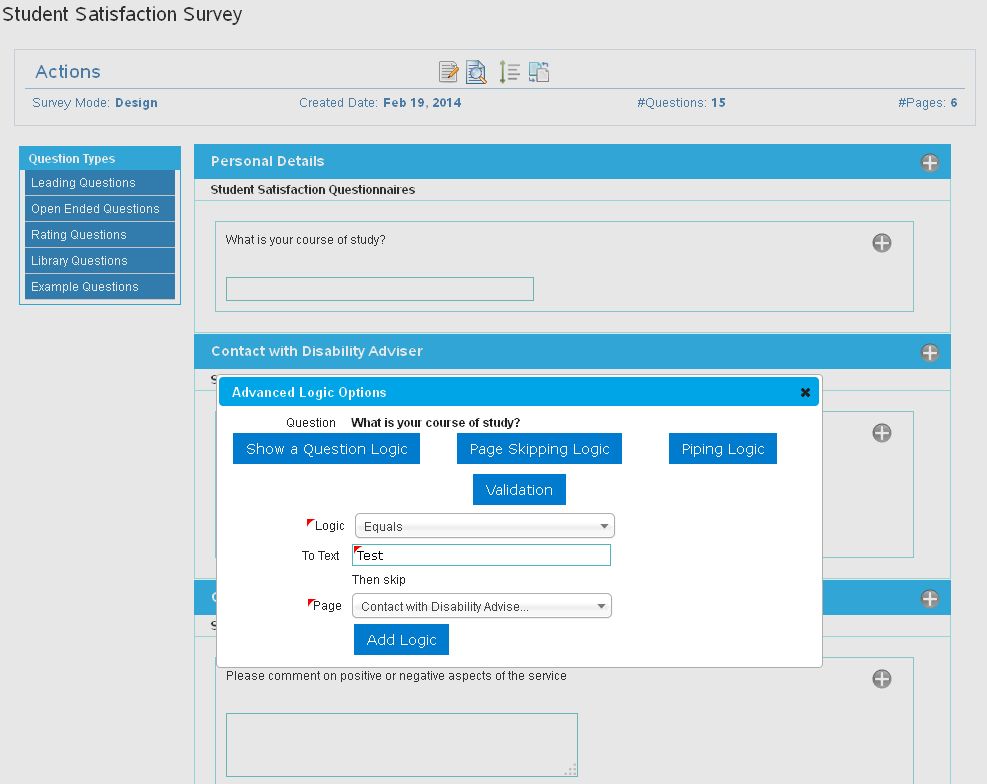Open Open Ended Questions type

click(99, 209)
